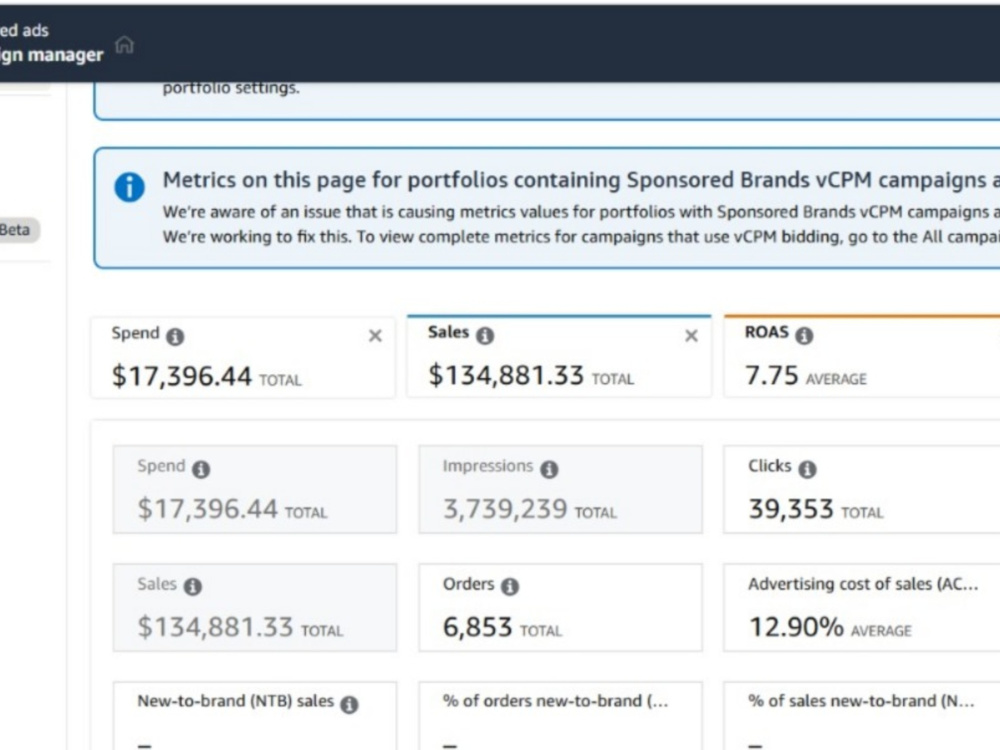Remove the top Spend metric card

[375, 335]
